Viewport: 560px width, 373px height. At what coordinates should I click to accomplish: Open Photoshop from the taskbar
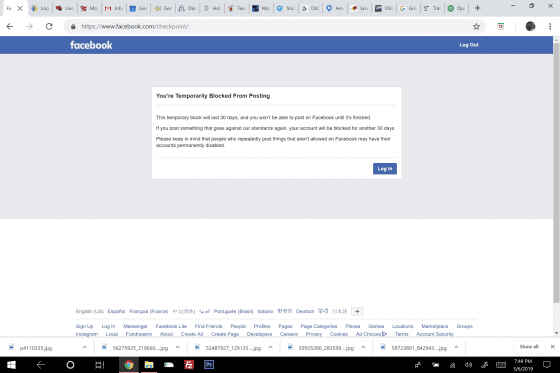209,365
